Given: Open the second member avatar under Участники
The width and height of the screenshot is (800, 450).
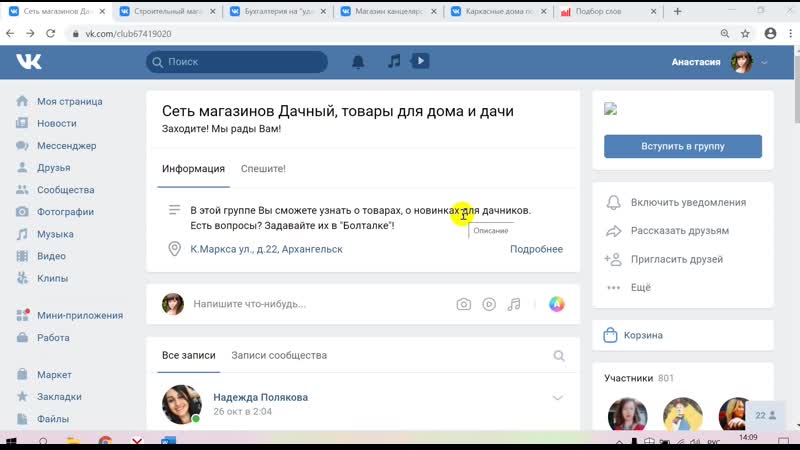Looking at the screenshot, I should 683,414.
